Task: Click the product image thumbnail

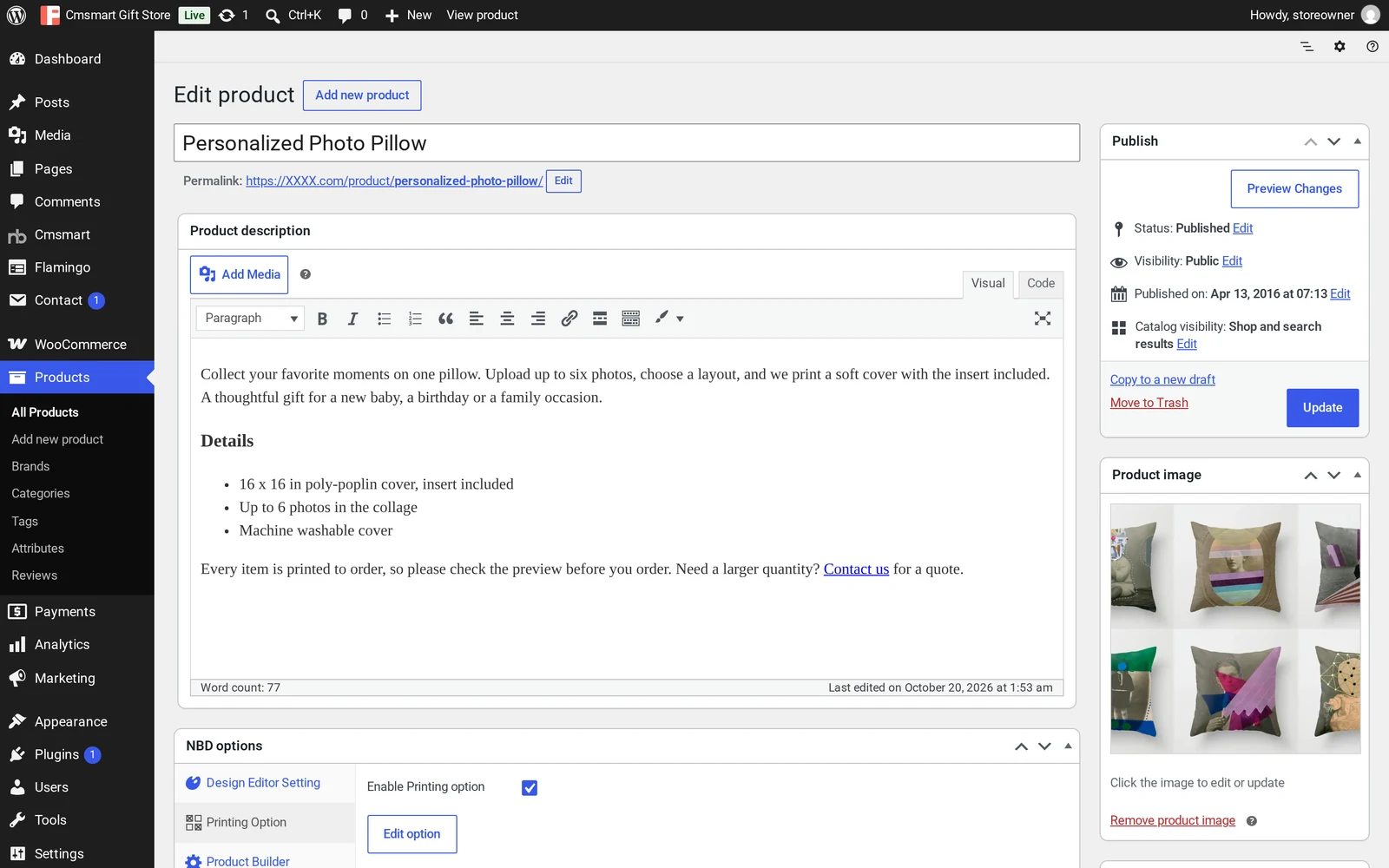Action: 1235,628
